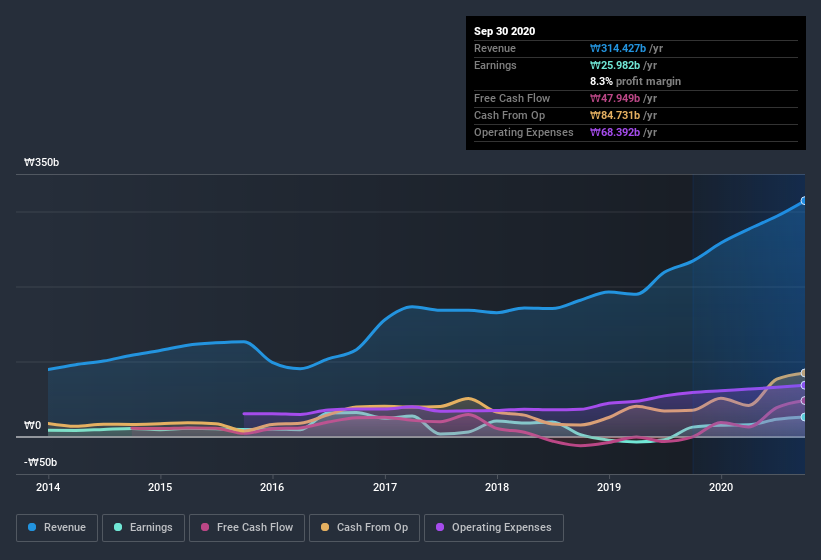This screenshot has width=821, height=560.
Task: Click the Sep 30 2020 tooltip date
Action: [x=505, y=31]
